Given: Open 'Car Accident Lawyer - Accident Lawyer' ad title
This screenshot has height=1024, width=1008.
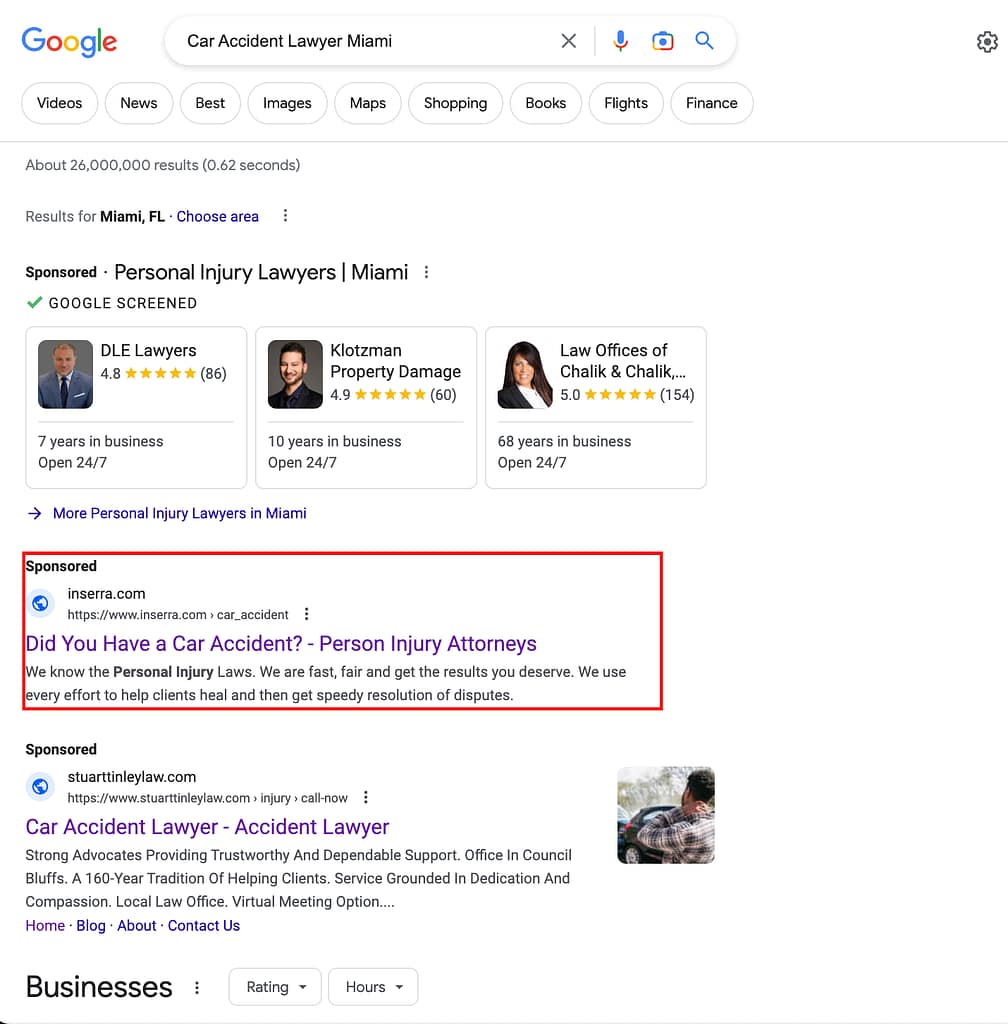Looking at the screenshot, I should [207, 827].
